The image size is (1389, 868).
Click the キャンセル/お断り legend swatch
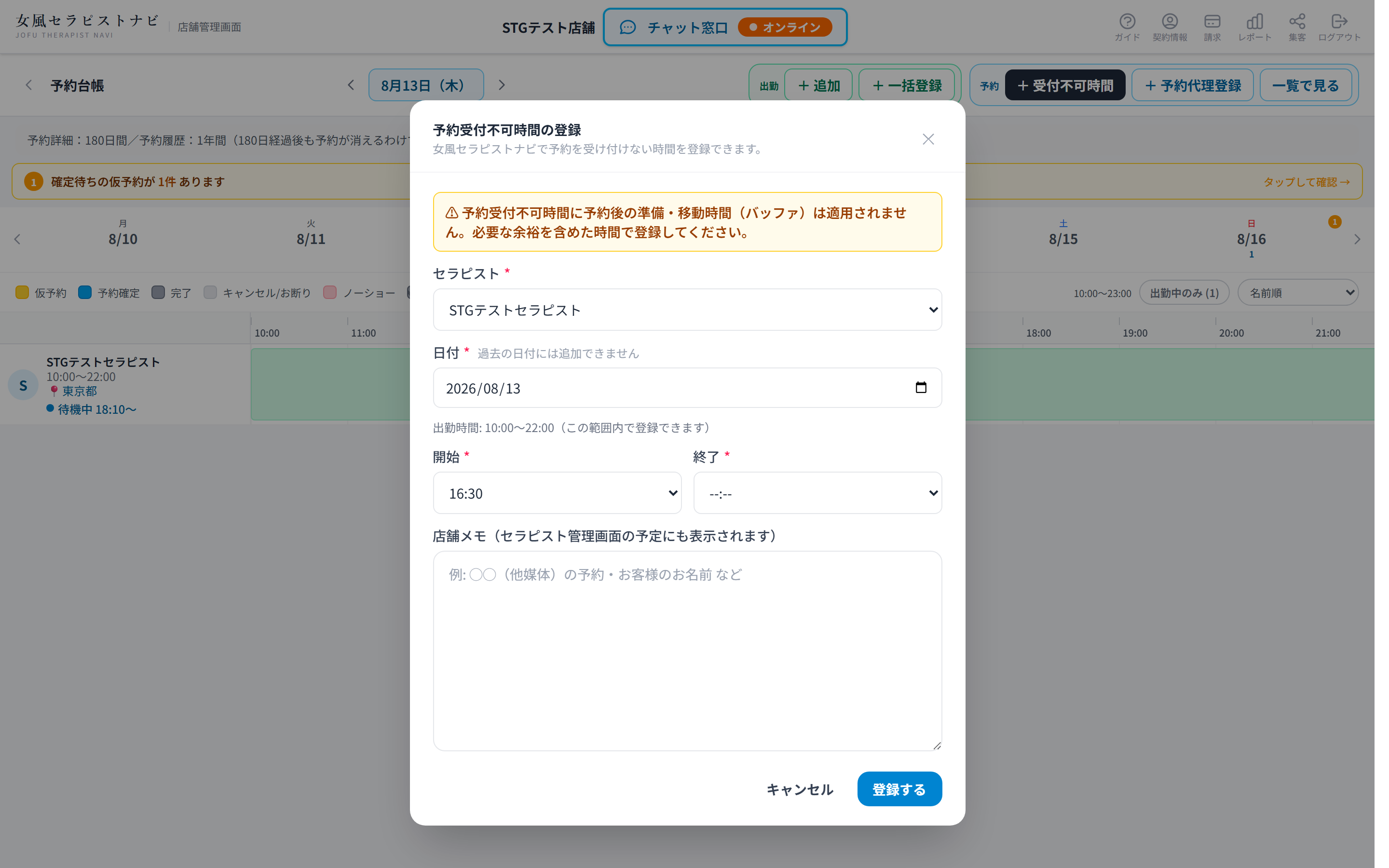tap(210, 292)
